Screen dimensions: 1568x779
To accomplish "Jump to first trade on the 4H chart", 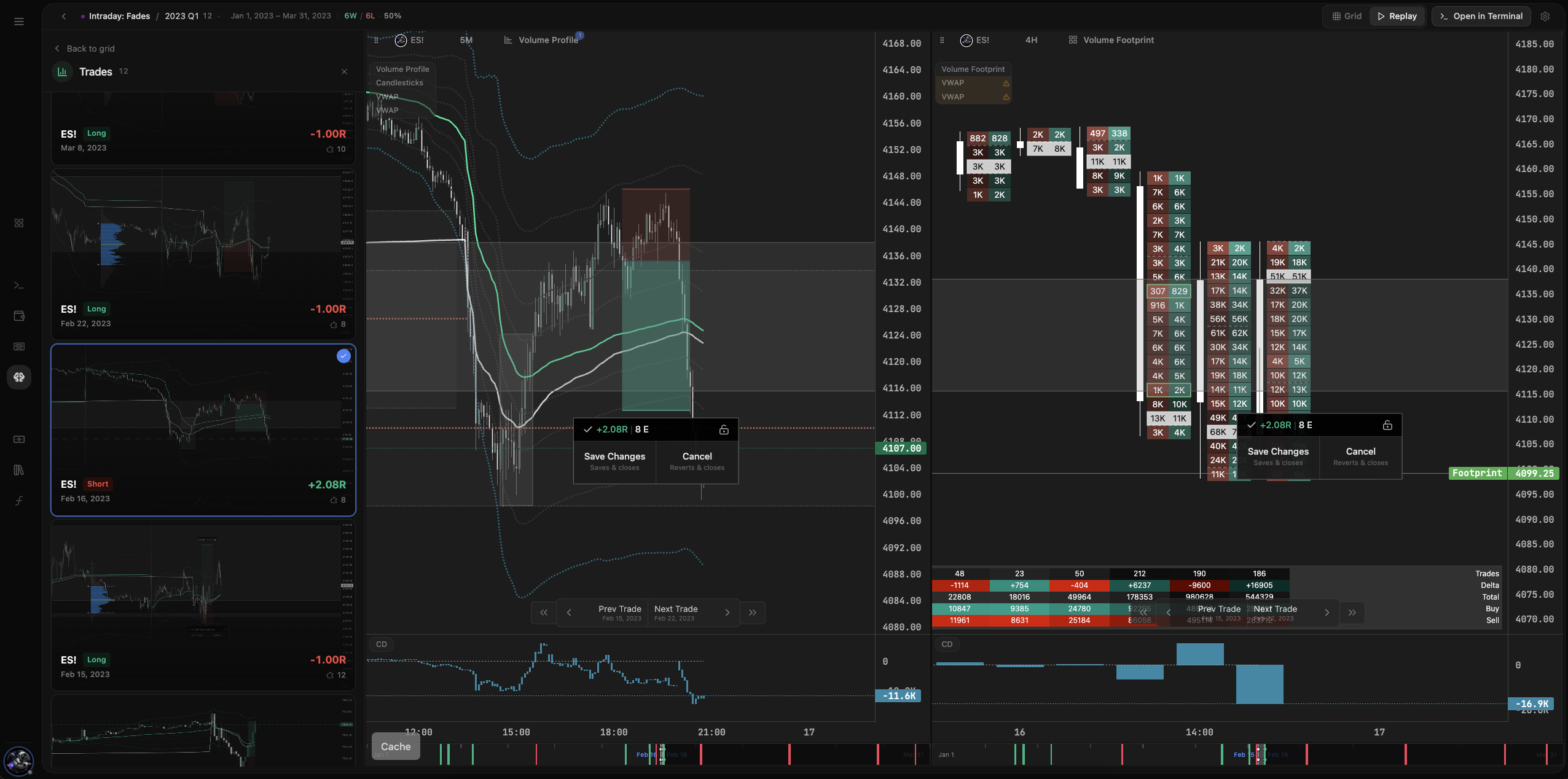I will 1143,613.
